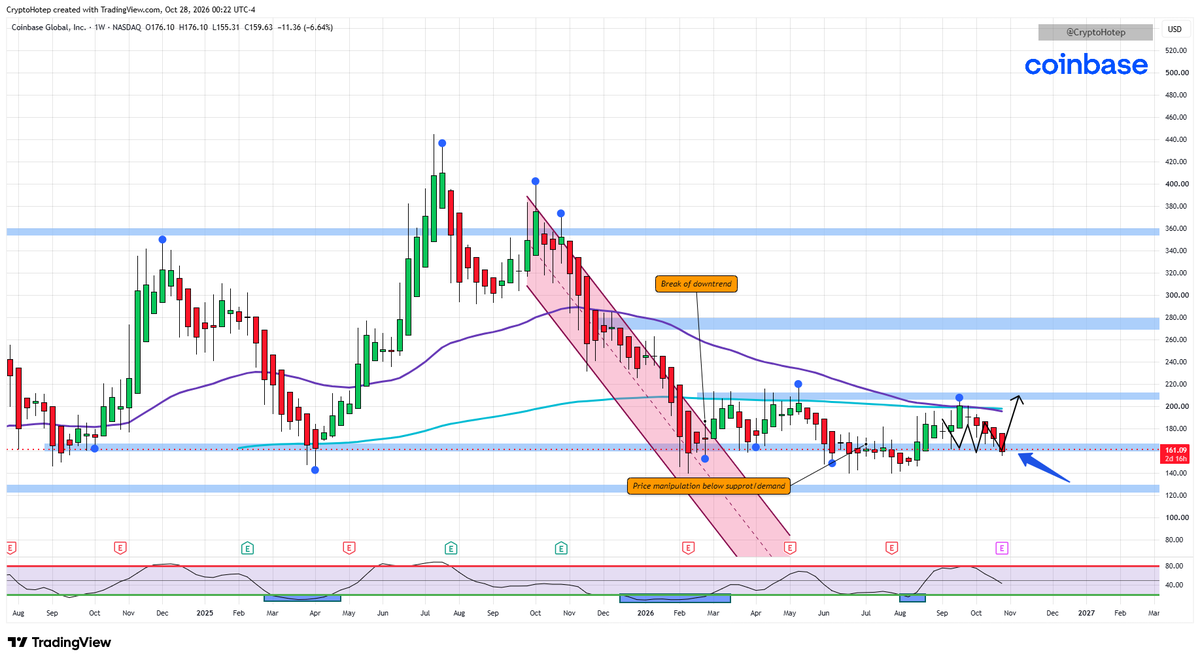1200x662 pixels.
Task: Click the 40.00 RSI axis label
Action: [x=1174, y=585]
